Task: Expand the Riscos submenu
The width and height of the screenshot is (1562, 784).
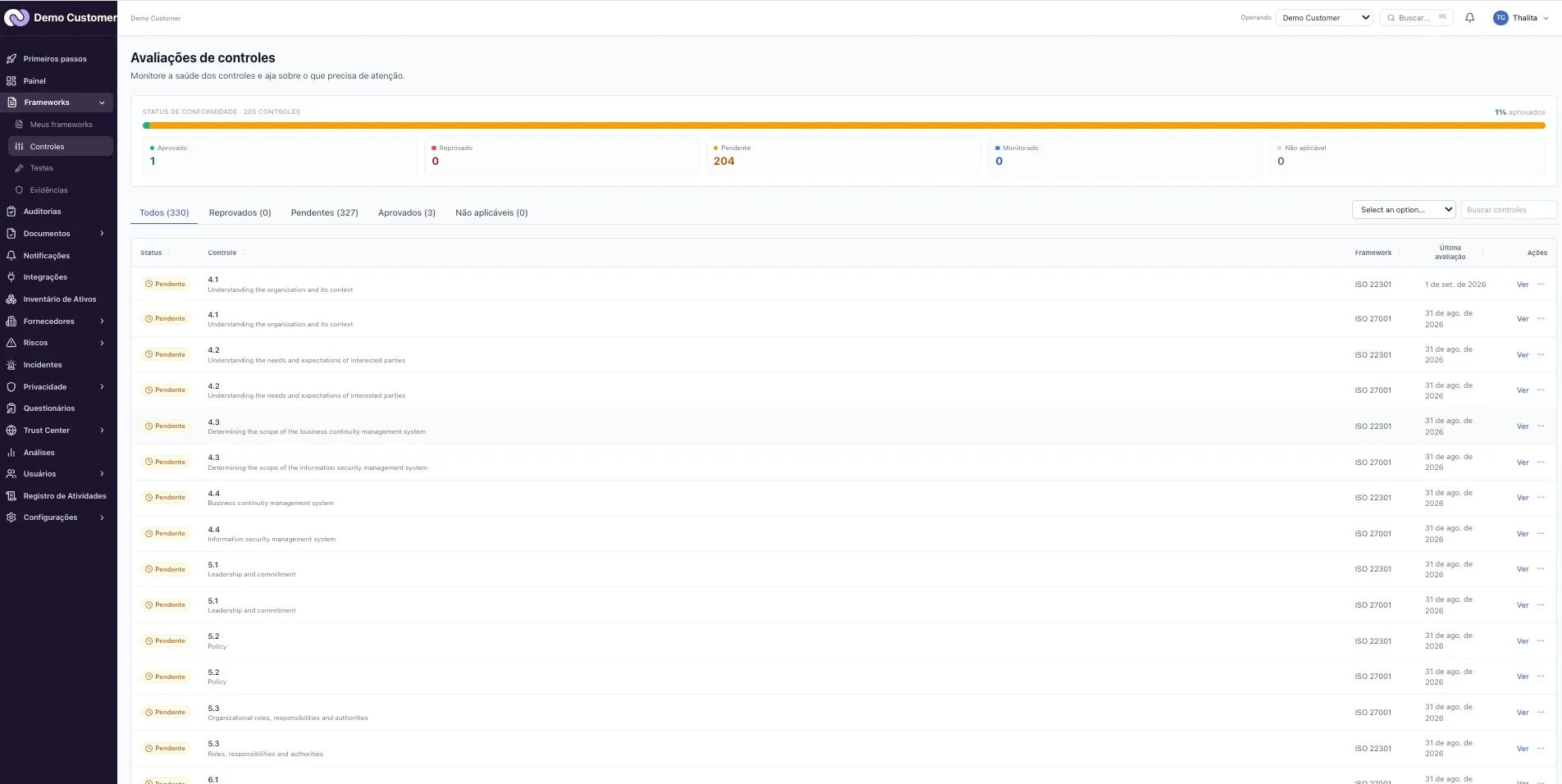Action: 102,343
